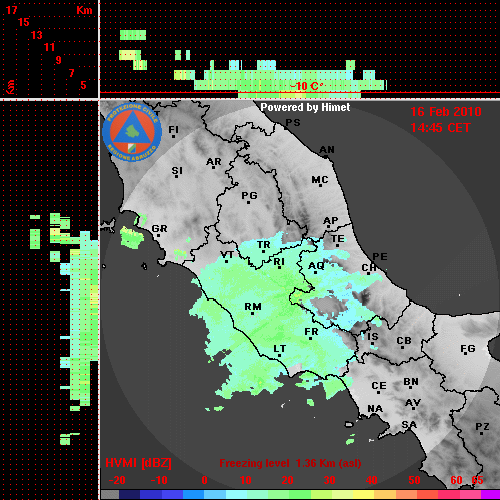The width and height of the screenshot is (500, 500).
Task: Click the '15' height axis label
Action: (24, 22)
